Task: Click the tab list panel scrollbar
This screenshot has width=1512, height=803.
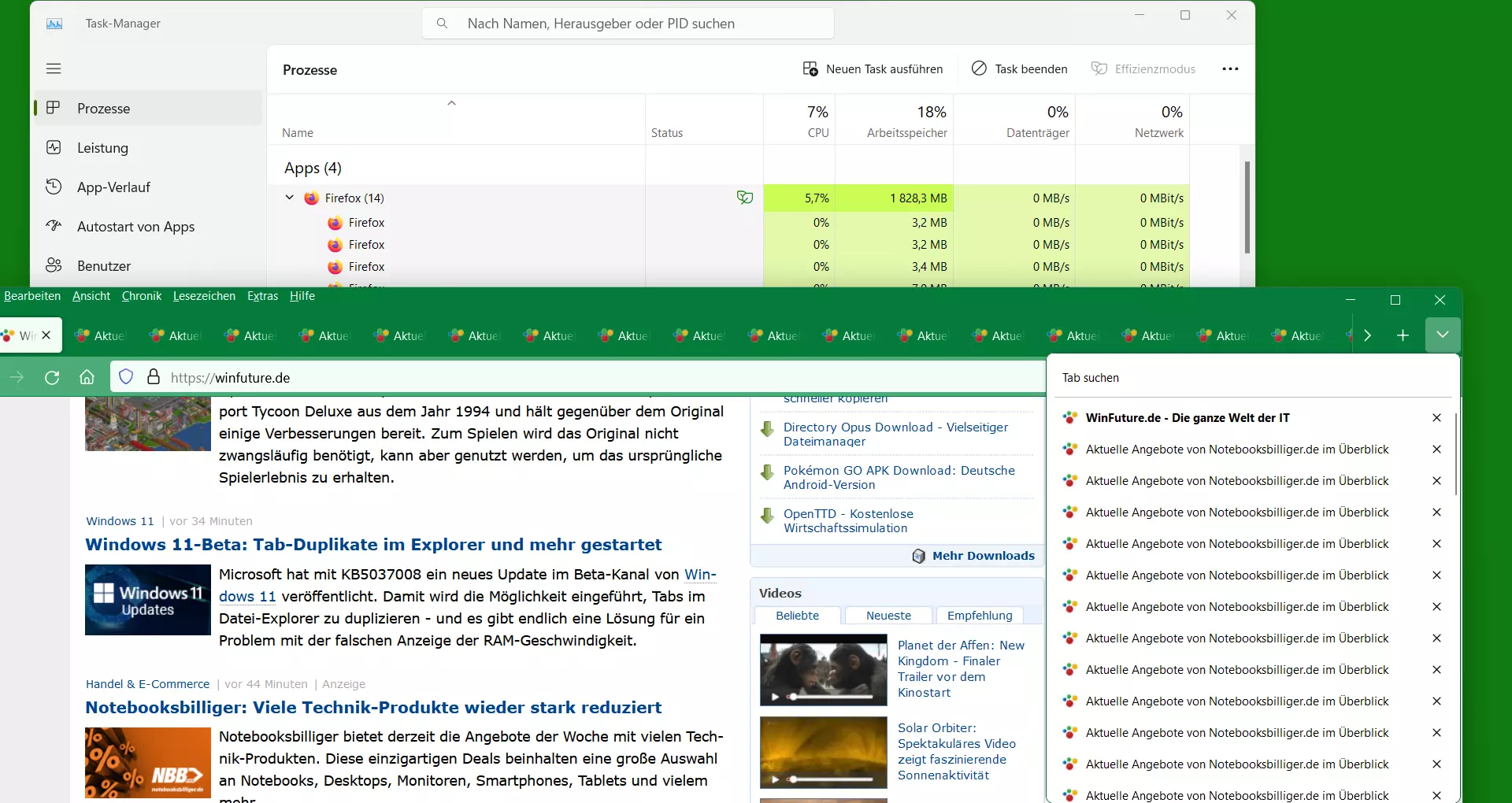Action: (x=1456, y=453)
